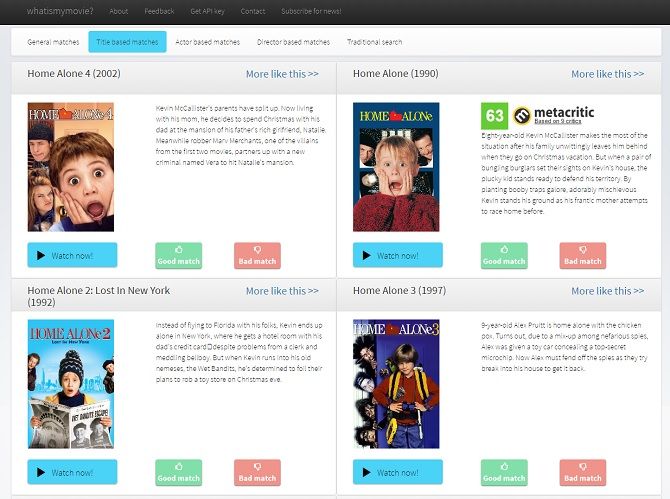Image resolution: width=670 pixels, height=499 pixels.
Task: Switch to Director based matches tab
Action: 293,42
